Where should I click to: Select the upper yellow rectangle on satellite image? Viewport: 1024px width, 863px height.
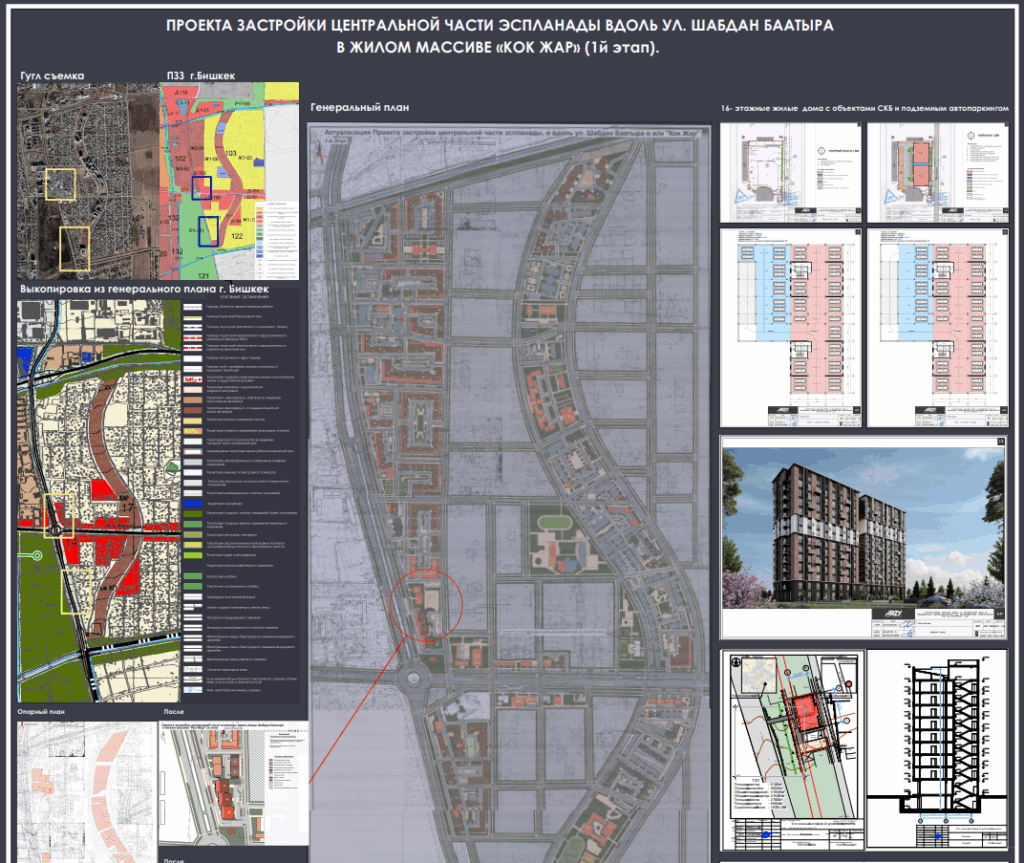click(60, 184)
